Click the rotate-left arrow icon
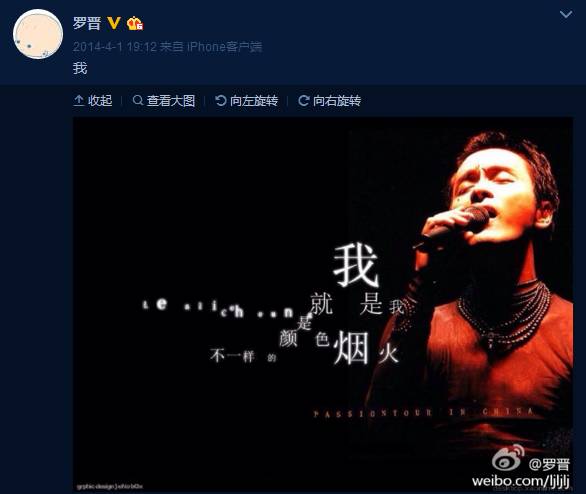 tap(221, 101)
